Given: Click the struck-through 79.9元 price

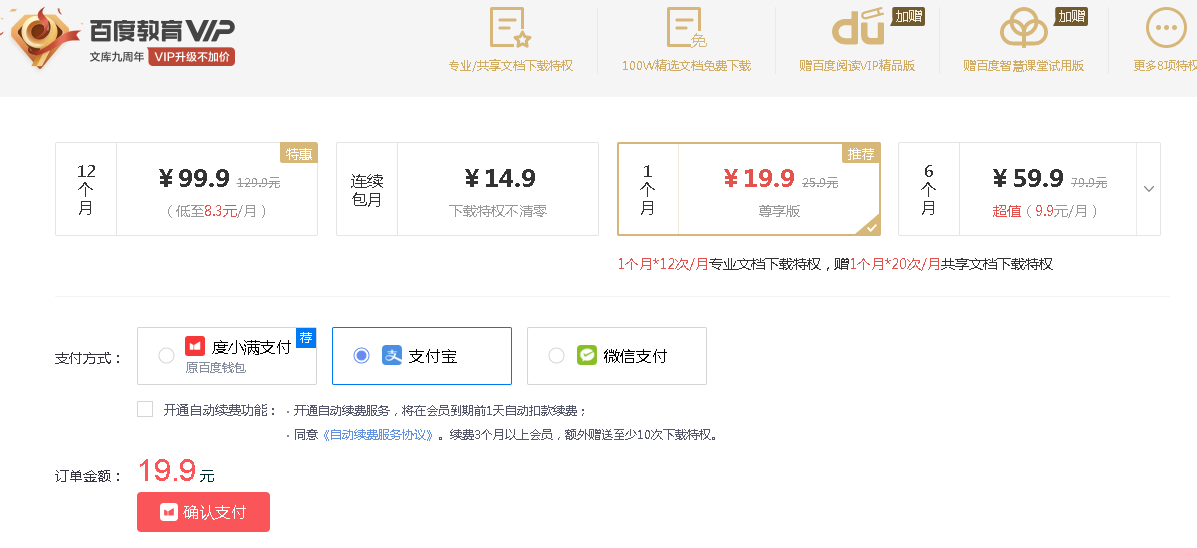Looking at the screenshot, I should (x=1089, y=183).
